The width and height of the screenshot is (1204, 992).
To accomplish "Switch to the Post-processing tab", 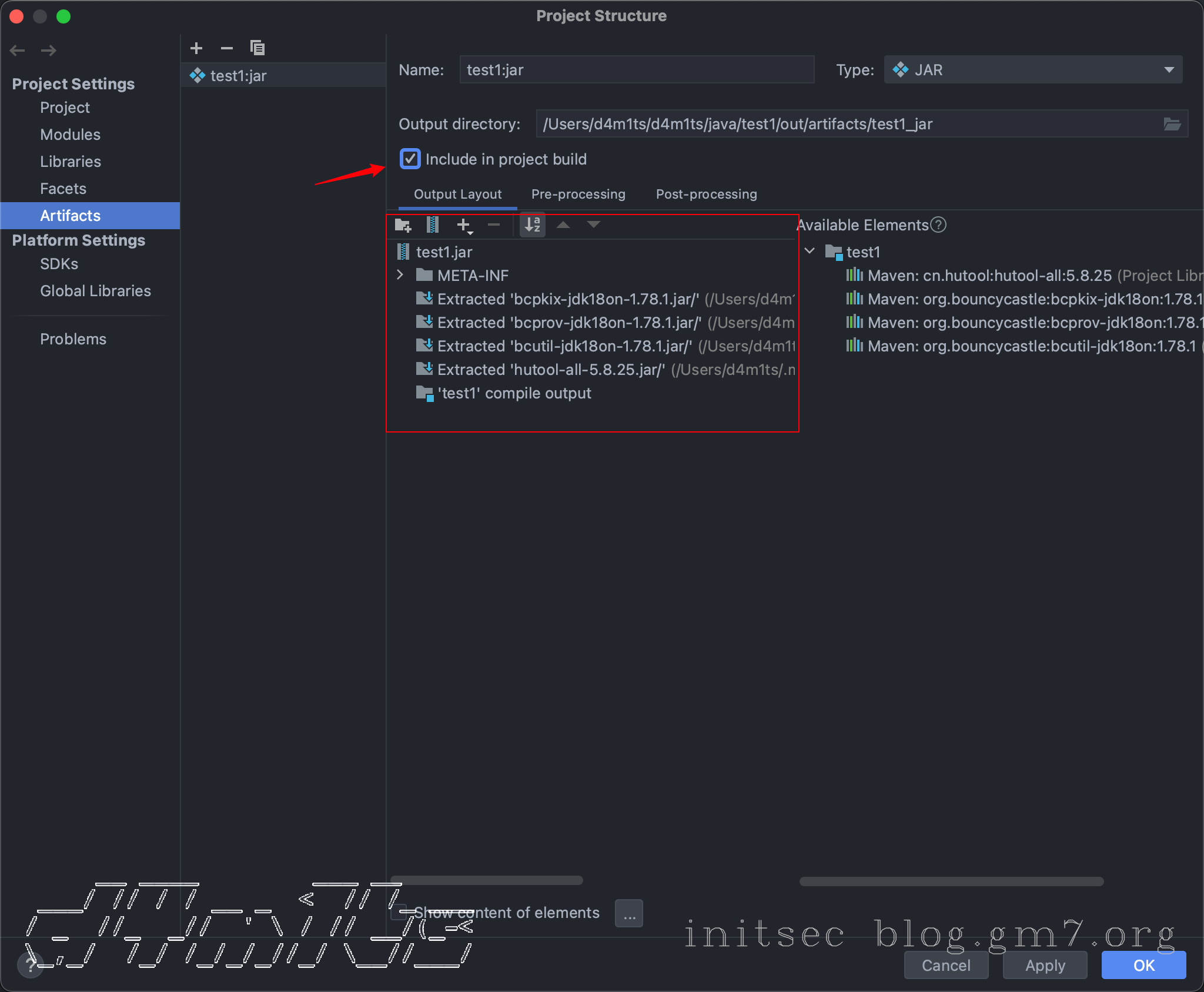I will [706, 195].
